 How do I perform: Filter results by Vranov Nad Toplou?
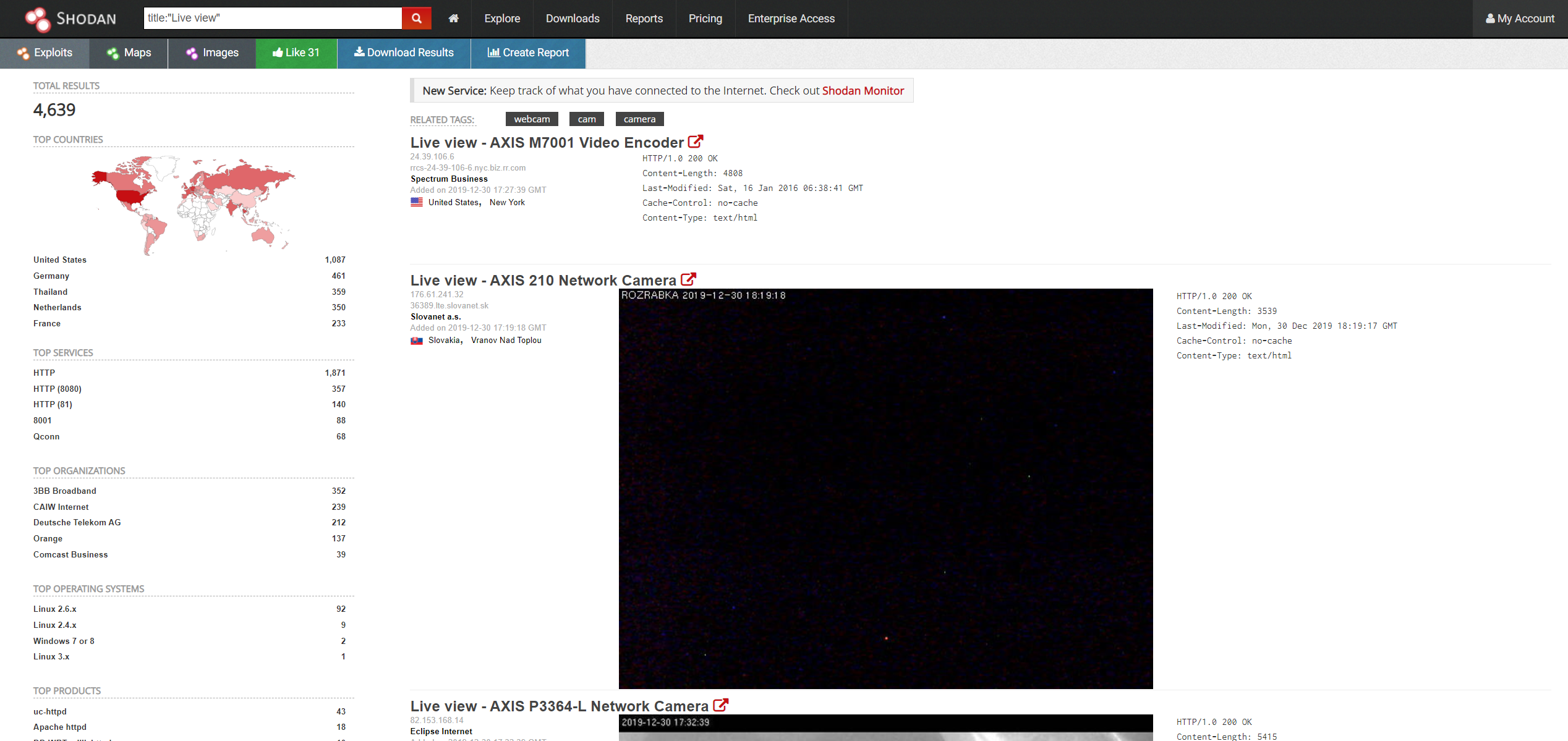point(506,340)
